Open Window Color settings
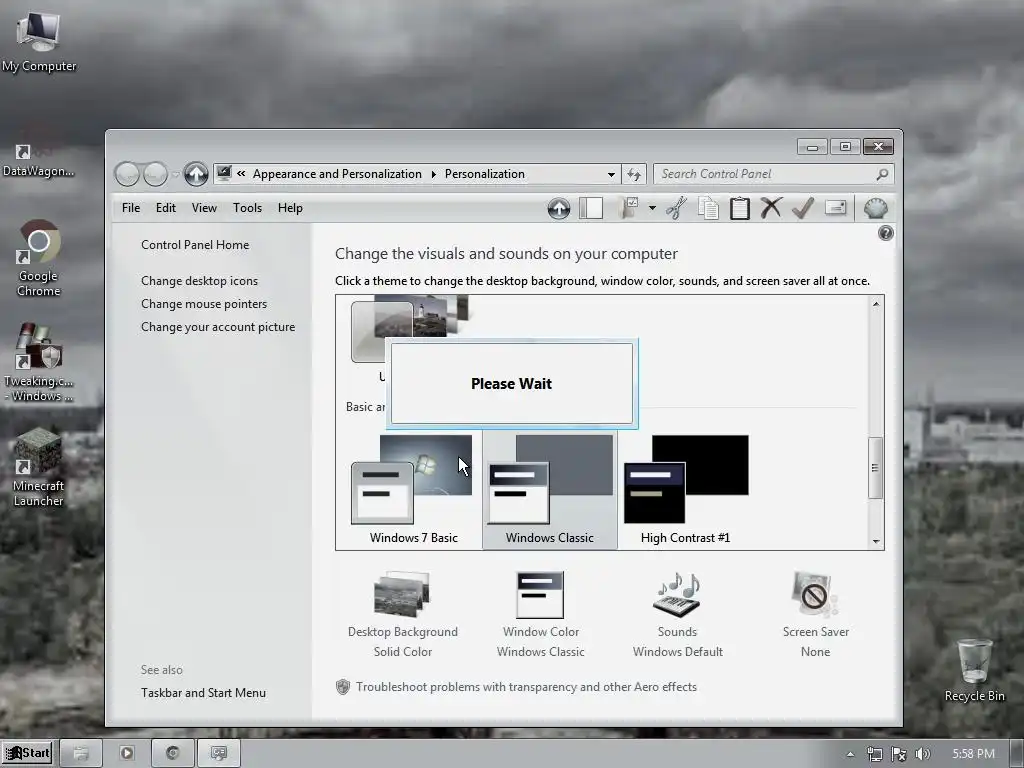Image resolution: width=1024 pixels, height=768 pixels. click(x=540, y=615)
